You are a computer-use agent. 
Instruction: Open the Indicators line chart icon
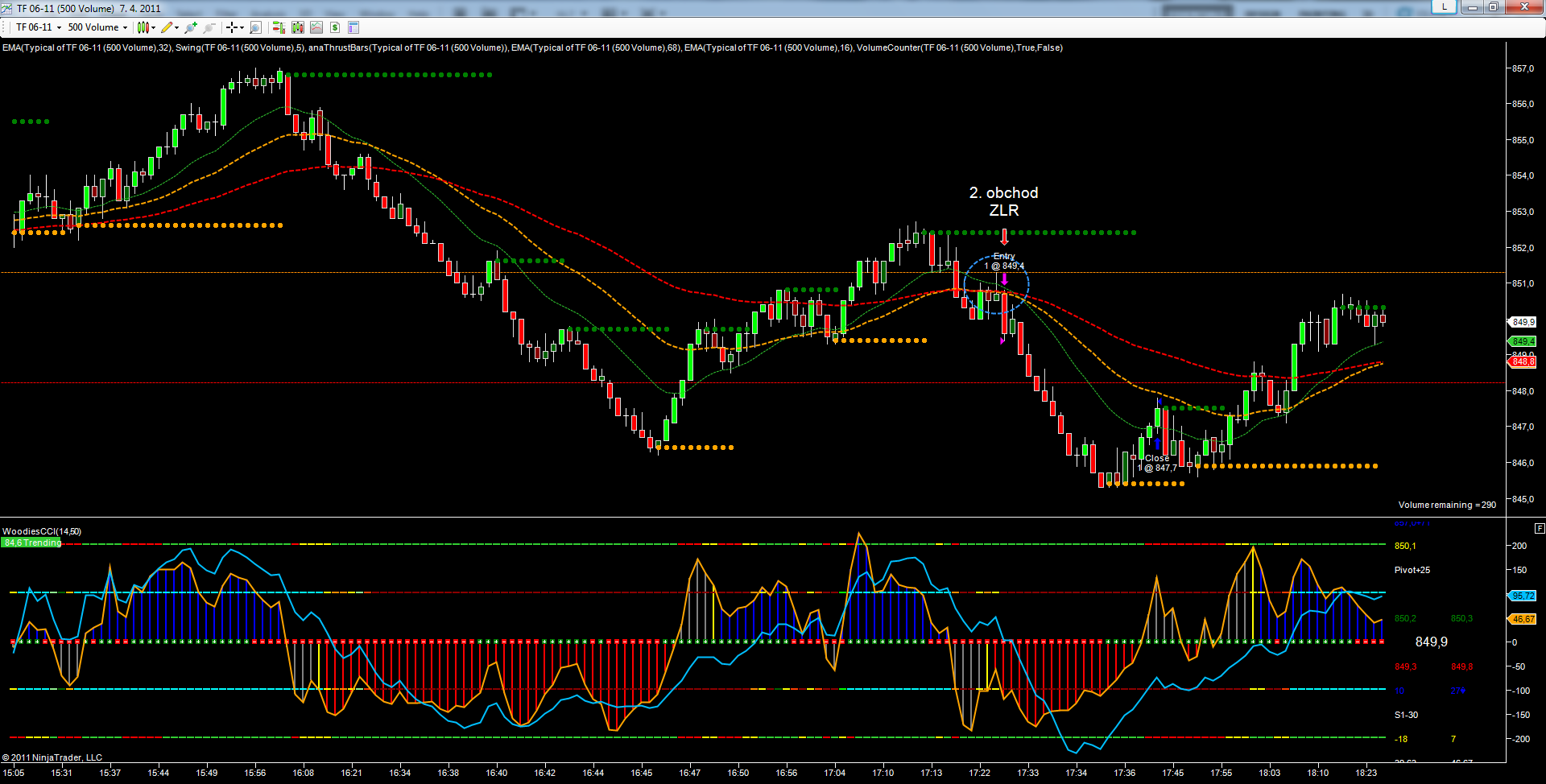tap(316, 27)
